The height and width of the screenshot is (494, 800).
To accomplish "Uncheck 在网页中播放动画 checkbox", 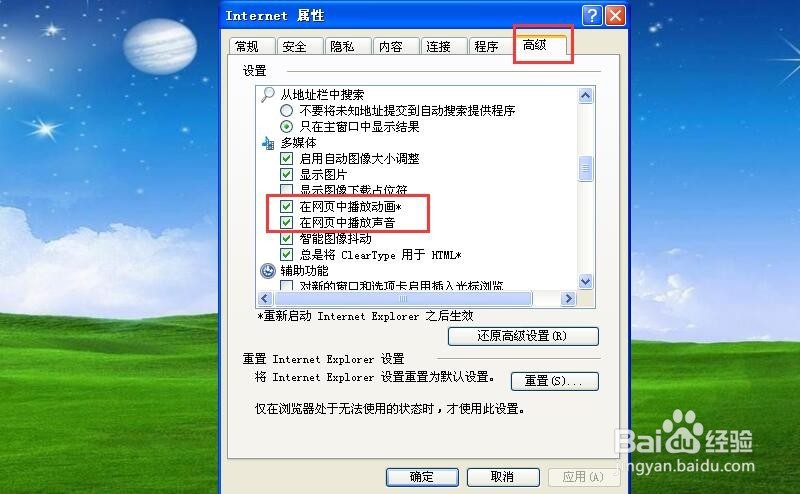I will pyautogui.click(x=286, y=206).
